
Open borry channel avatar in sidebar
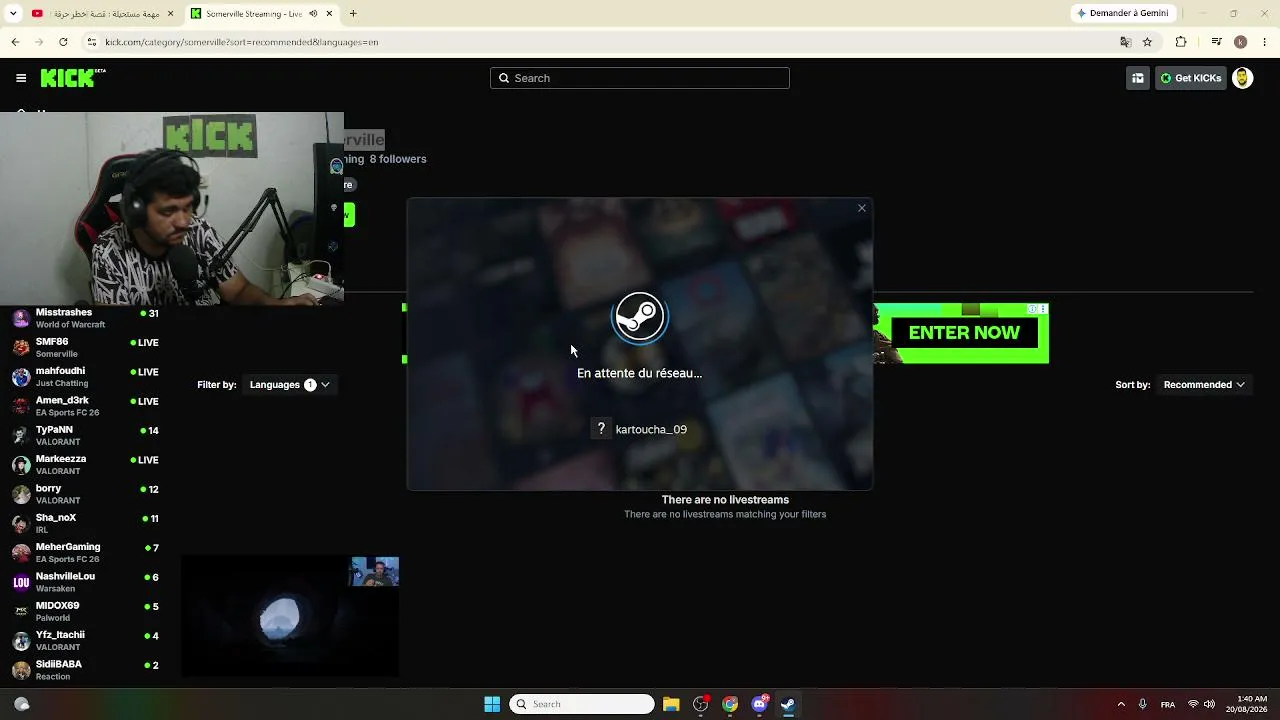coord(21,494)
